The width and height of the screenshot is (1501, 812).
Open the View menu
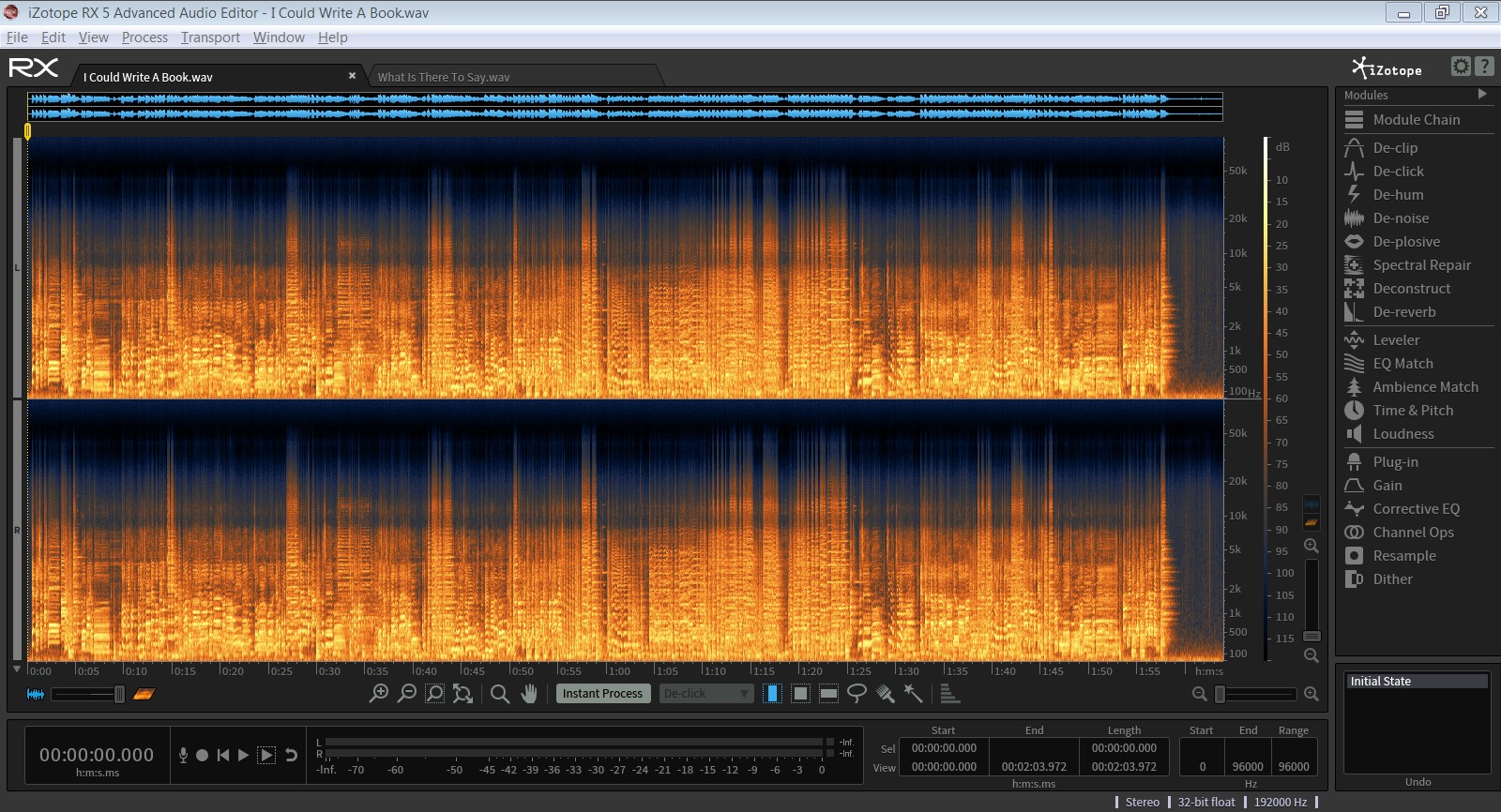tap(94, 38)
